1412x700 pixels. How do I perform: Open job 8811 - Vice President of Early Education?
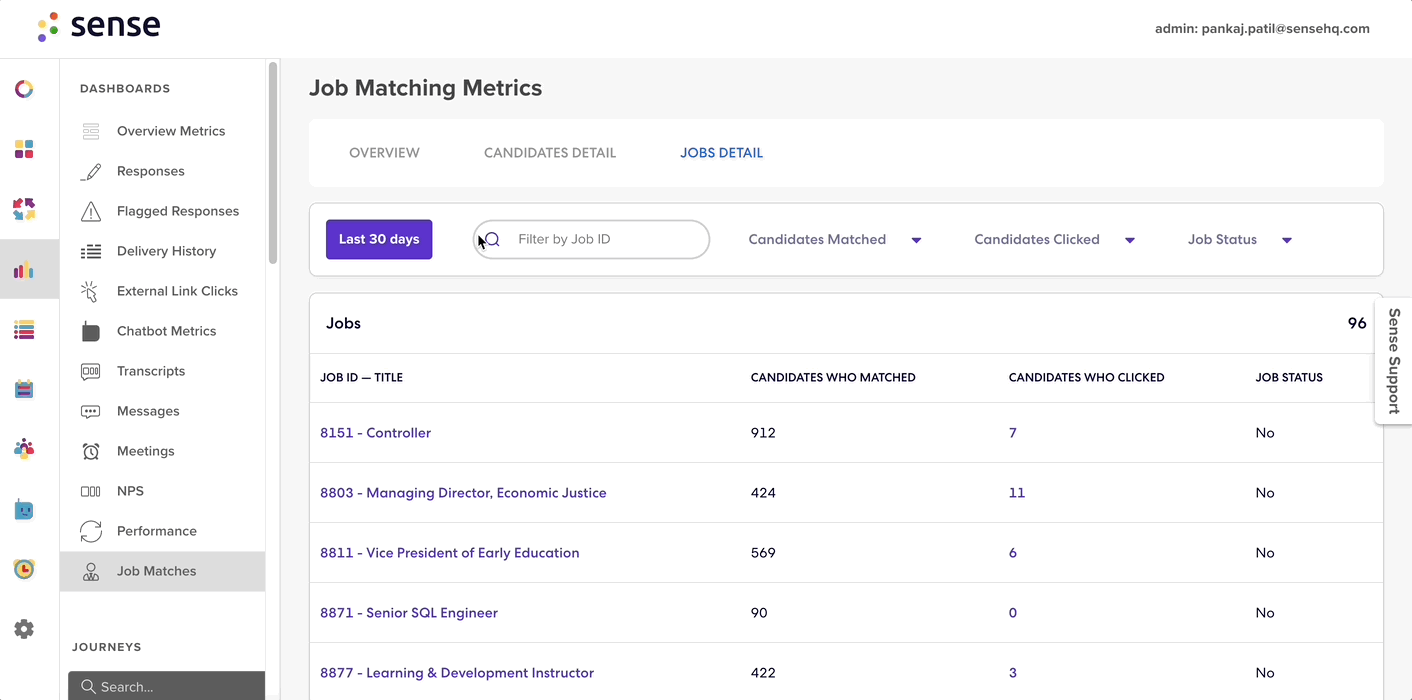450,553
